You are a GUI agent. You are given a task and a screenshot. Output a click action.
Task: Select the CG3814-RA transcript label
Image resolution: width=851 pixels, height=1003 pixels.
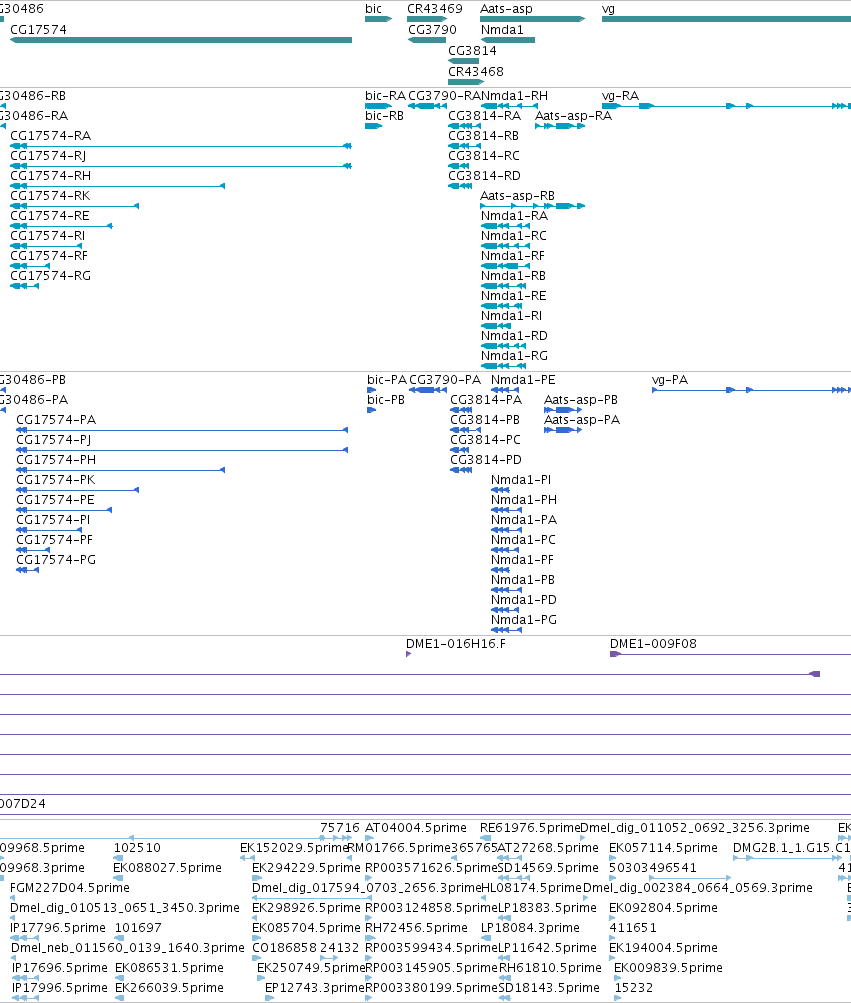484,116
